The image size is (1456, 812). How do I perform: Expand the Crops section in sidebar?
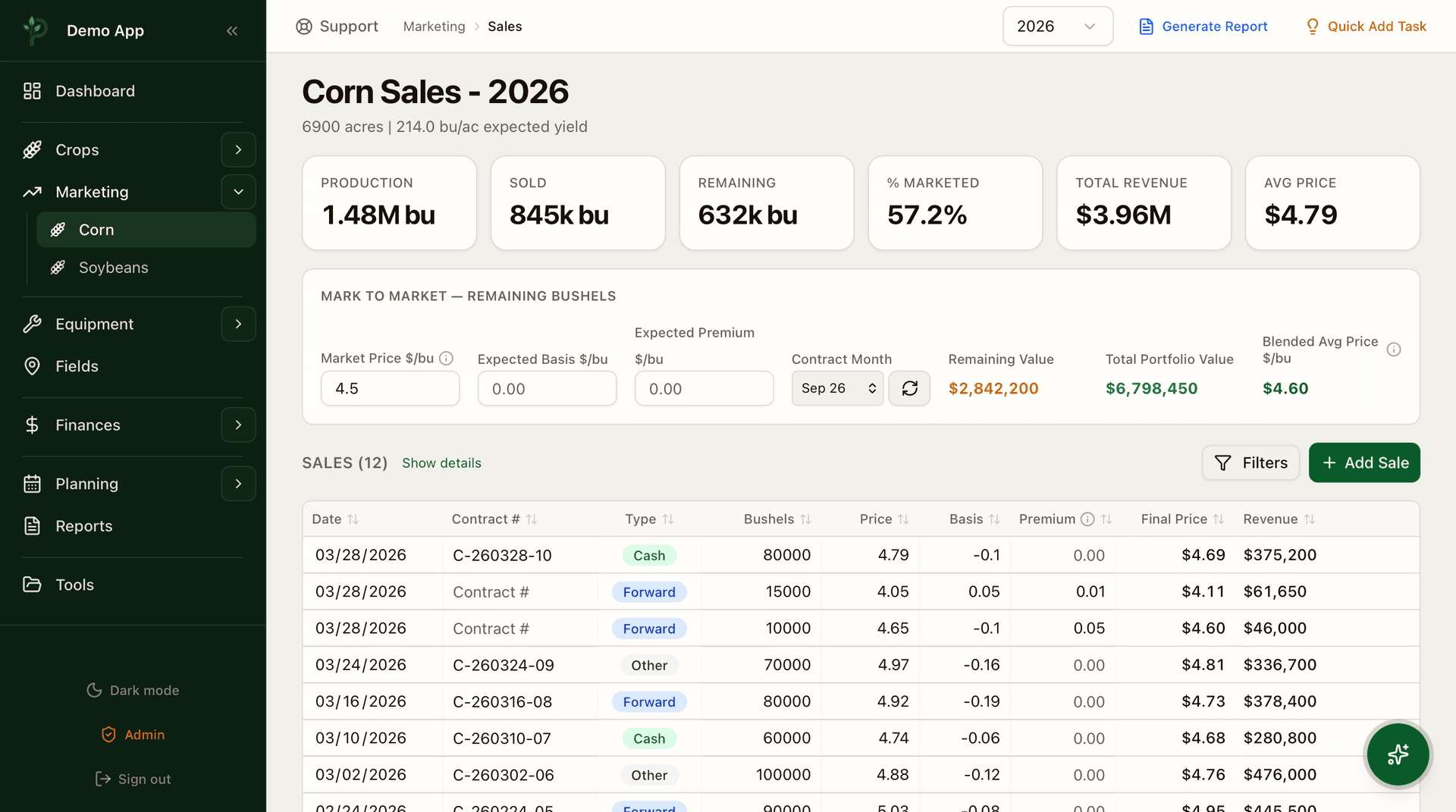(238, 149)
